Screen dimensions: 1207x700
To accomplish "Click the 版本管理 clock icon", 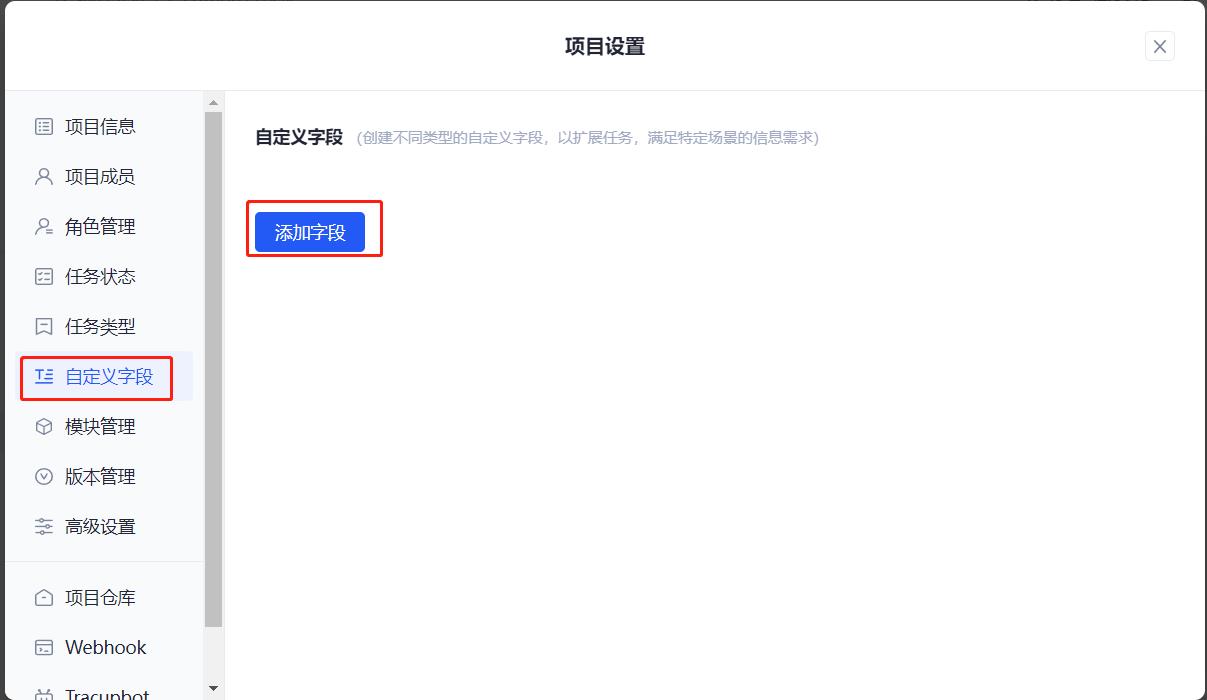I will (x=43, y=477).
